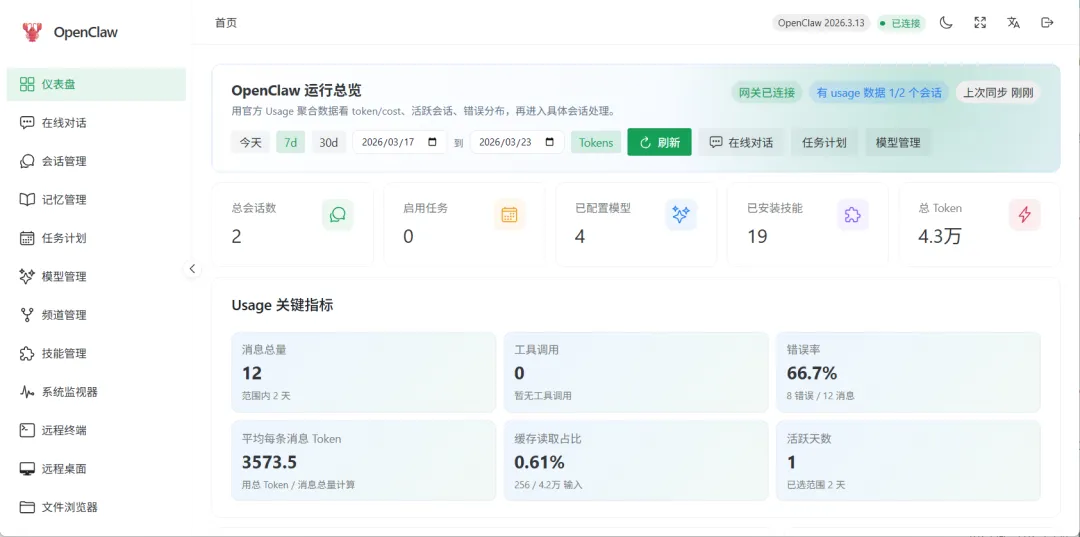Toggle the Tokens display mode
Screen dimensions: 1080x537
[596, 143]
